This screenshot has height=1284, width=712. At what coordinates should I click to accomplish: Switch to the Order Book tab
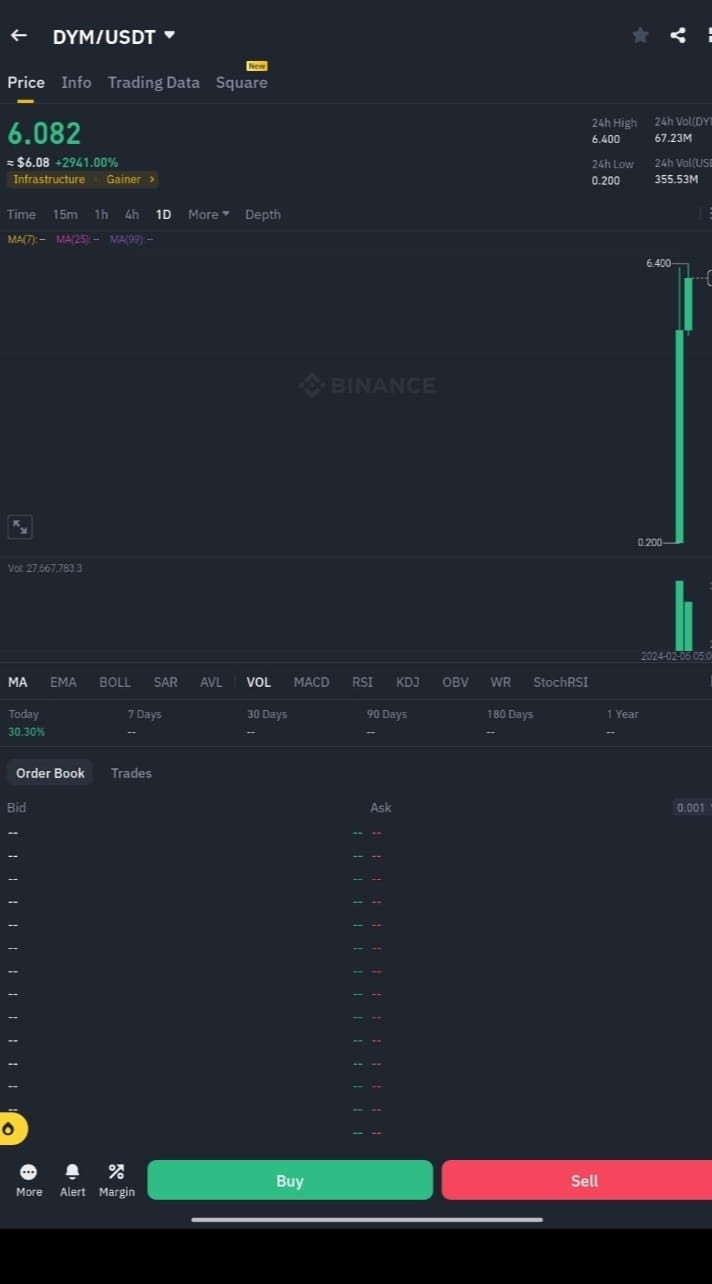click(x=50, y=773)
